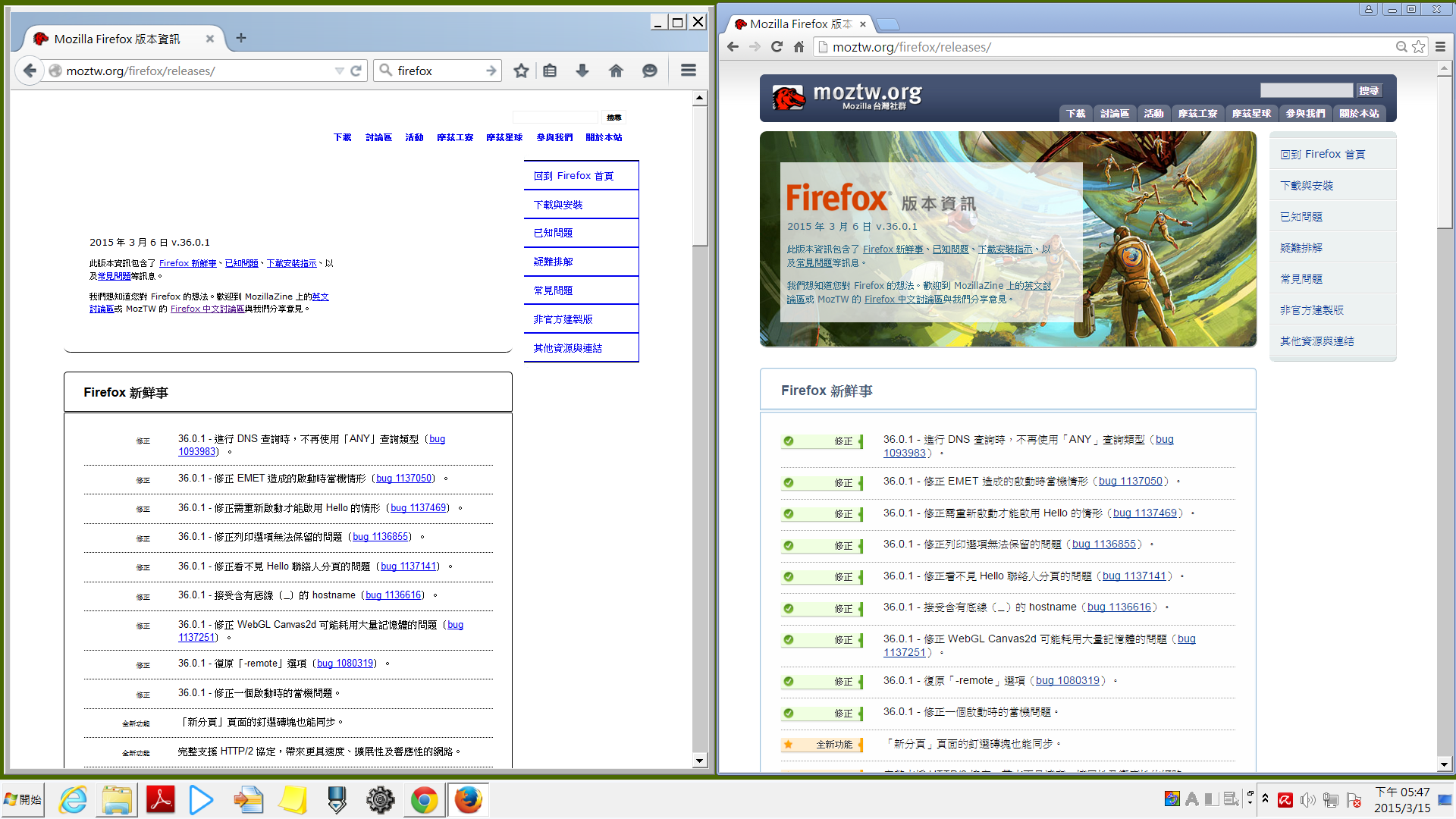Click Chrome reload button
The image size is (1456, 819).
(777, 47)
